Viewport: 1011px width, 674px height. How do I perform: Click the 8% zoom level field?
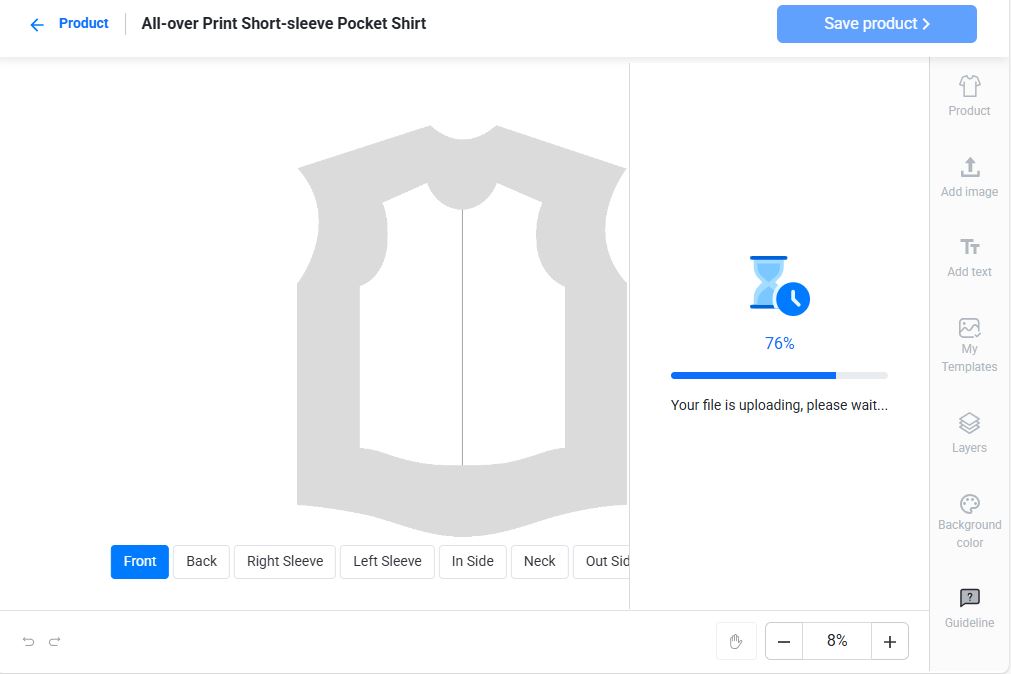pos(837,641)
